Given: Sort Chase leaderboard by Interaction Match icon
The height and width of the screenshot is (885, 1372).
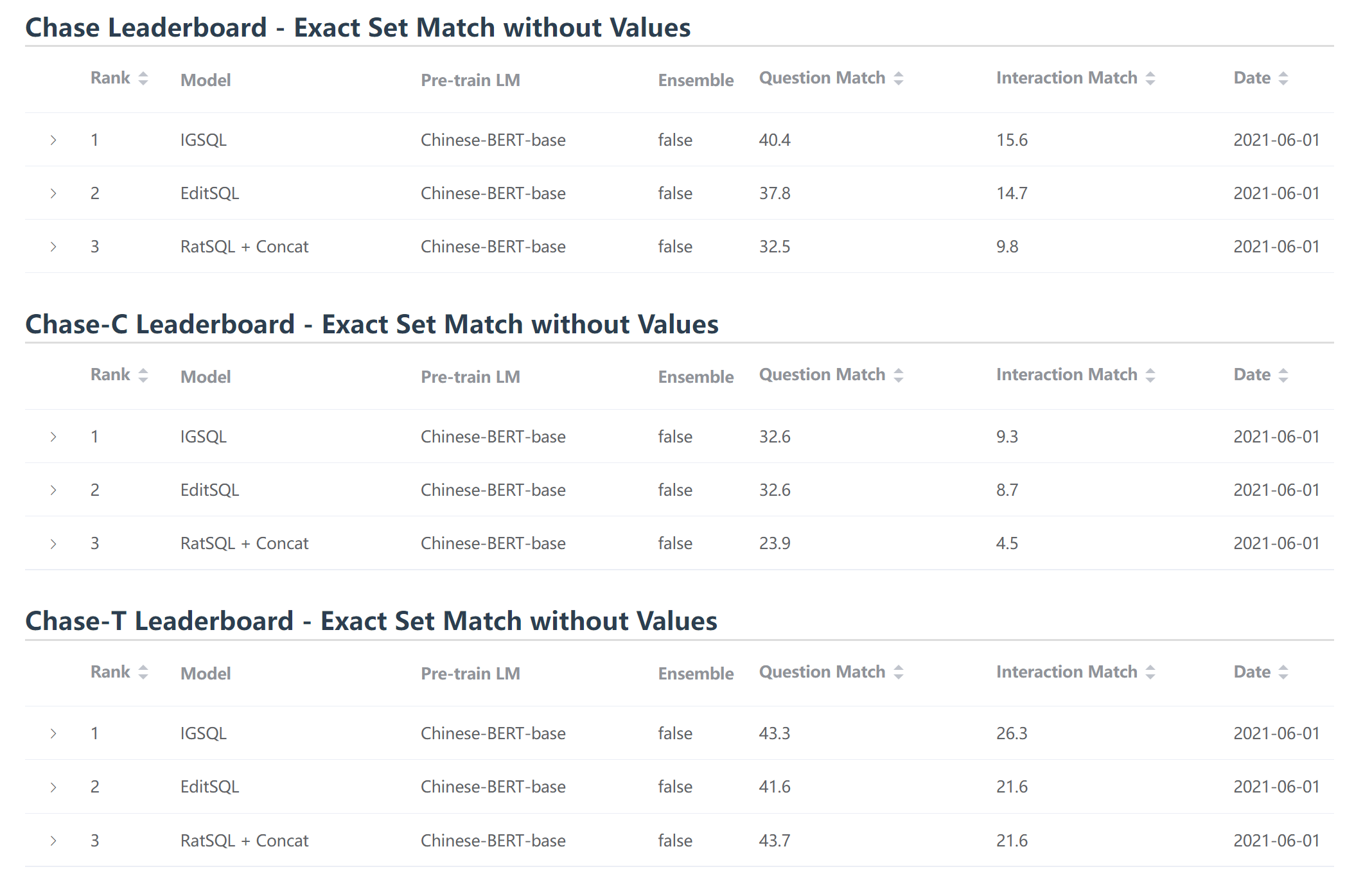Looking at the screenshot, I should [x=1150, y=78].
